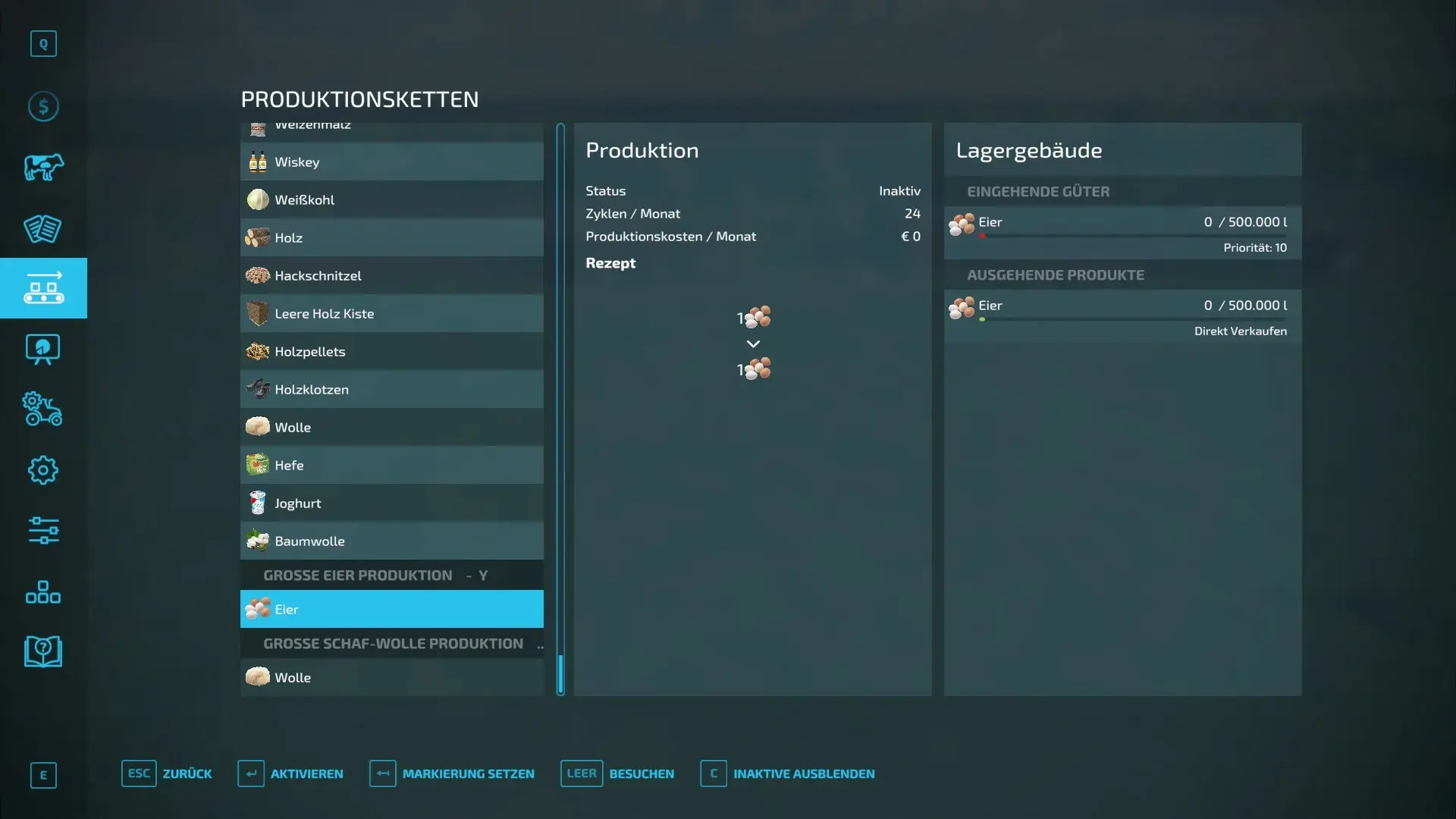Click the Direkt Verkaufen output mode
The height and width of the screenshot is (819, 1456).
click(1240, 331)
